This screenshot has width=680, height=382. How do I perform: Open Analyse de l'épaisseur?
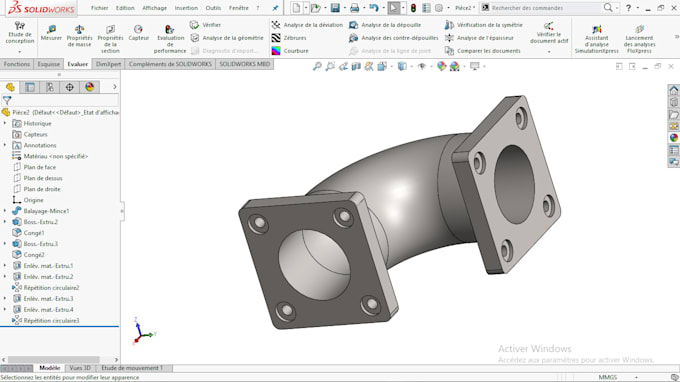(x=479, y=38)
